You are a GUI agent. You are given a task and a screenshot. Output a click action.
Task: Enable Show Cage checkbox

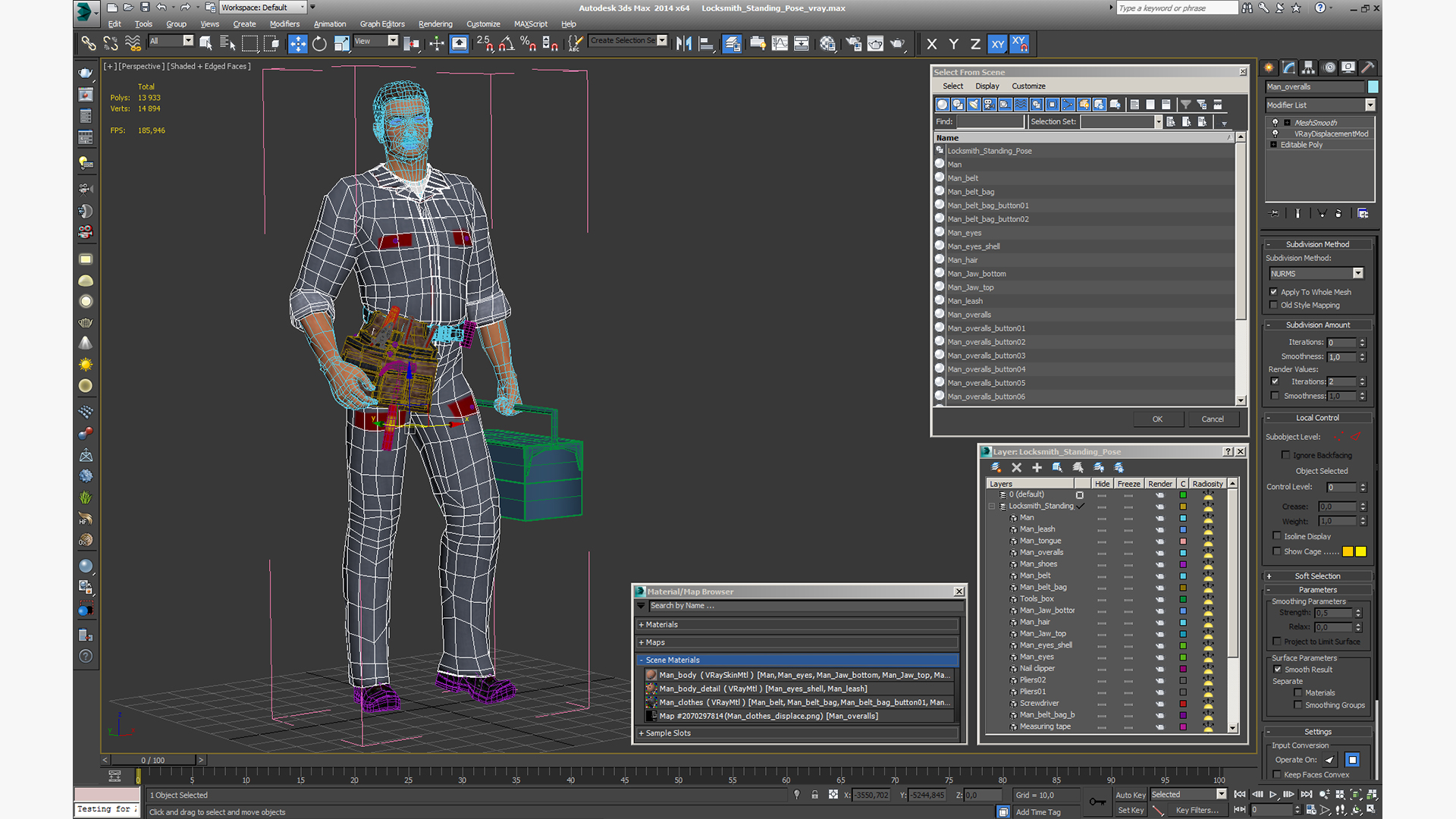click(x=1277, y=551)
